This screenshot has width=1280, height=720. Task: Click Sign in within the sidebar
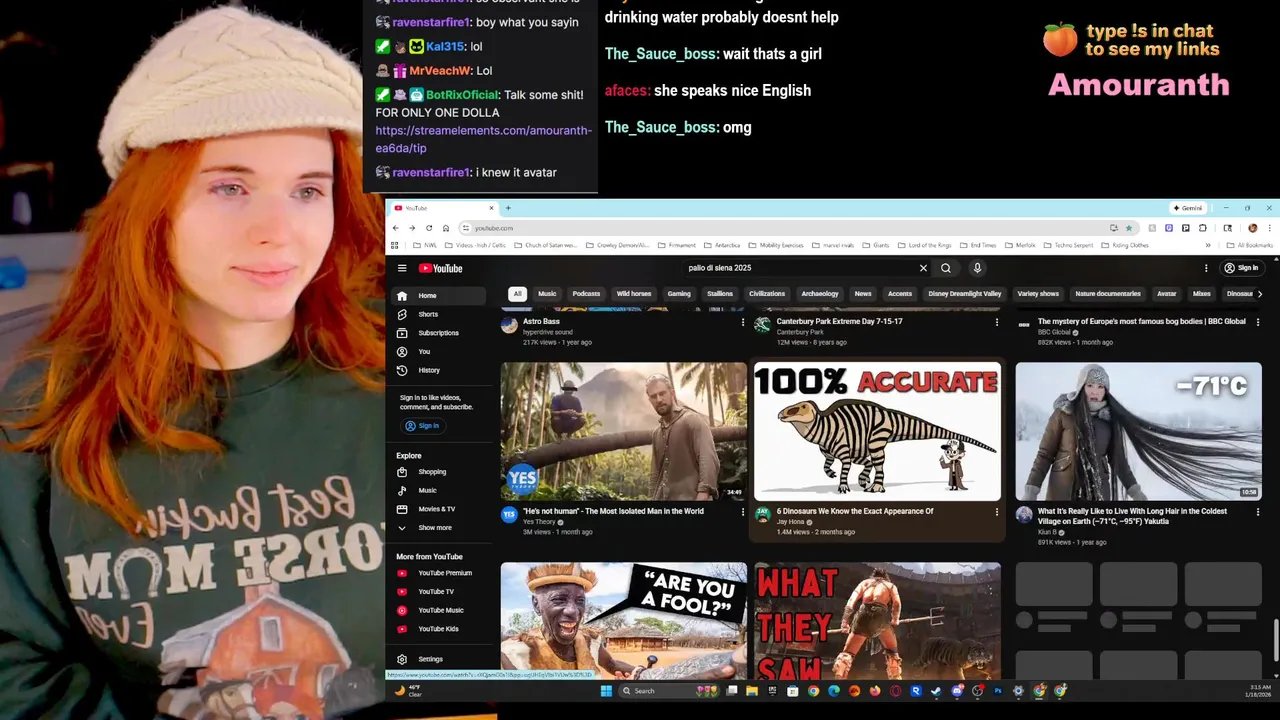coord(422,426)
